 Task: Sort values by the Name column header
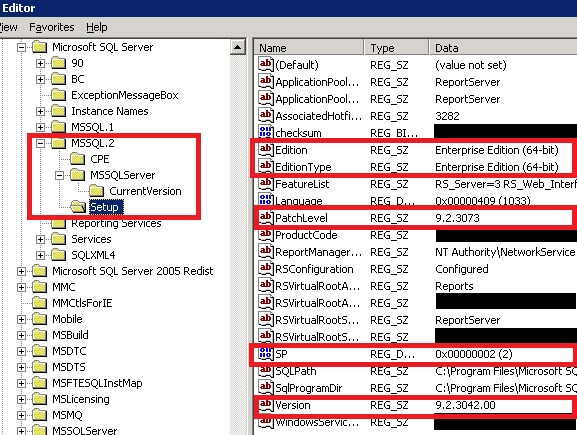[309, 48]
